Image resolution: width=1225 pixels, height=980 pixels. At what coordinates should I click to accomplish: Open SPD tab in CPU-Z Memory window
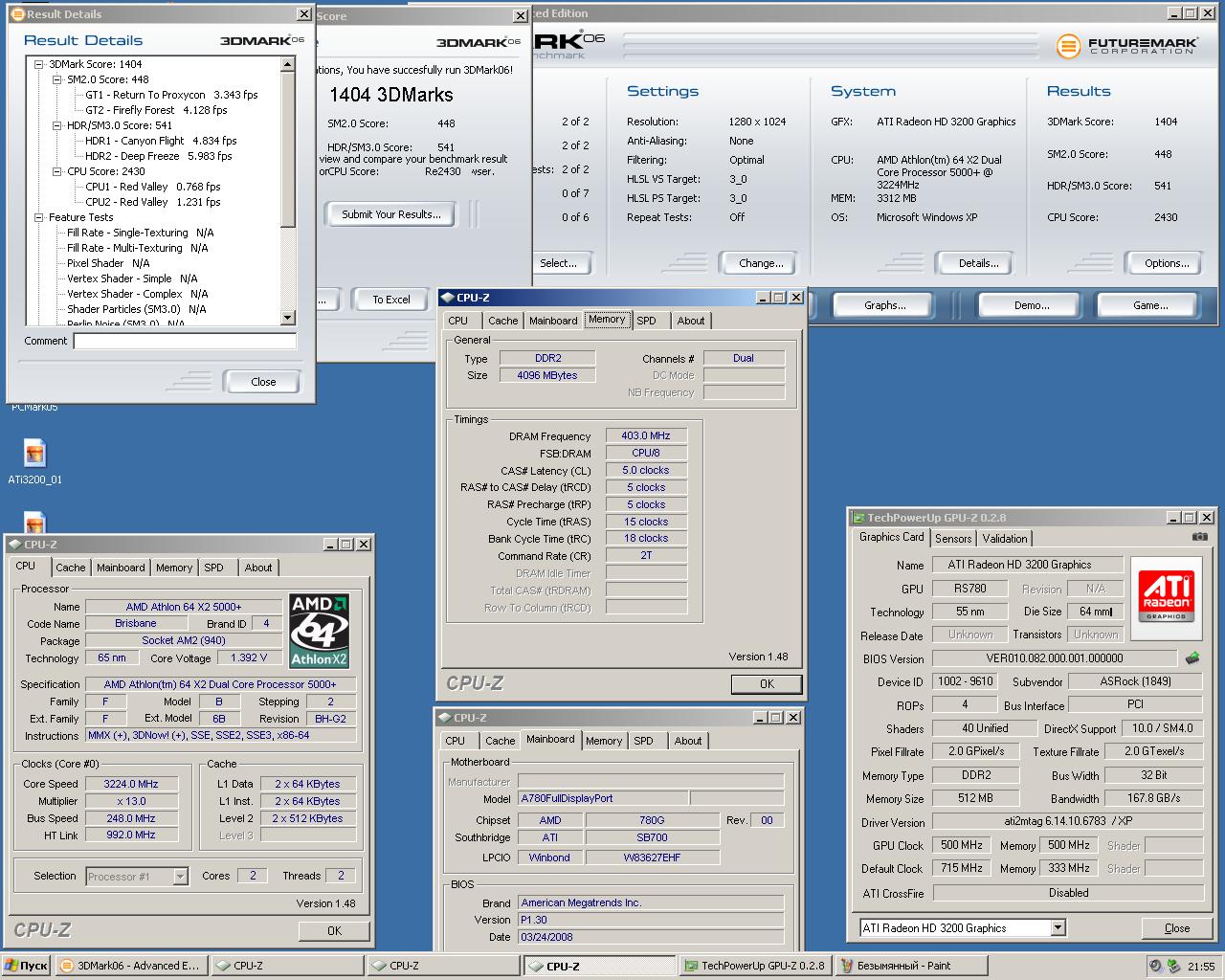pos(646,321)
